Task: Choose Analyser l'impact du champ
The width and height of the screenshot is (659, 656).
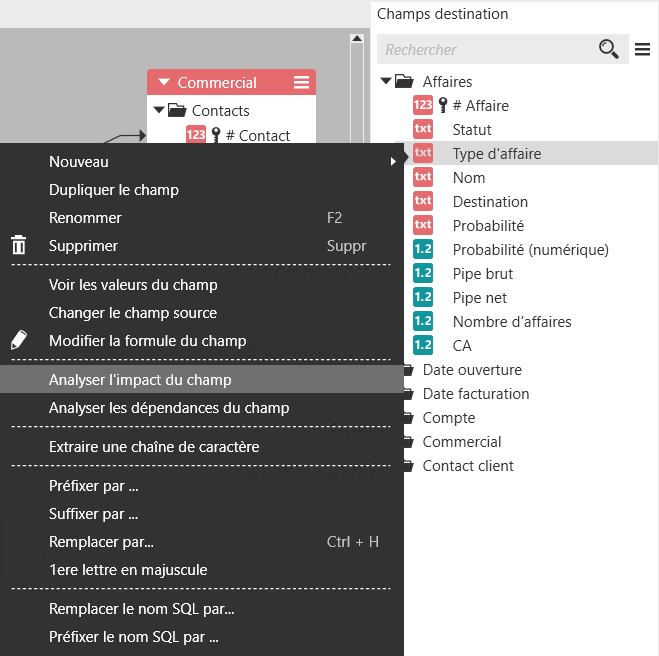Action: (140, 380)
